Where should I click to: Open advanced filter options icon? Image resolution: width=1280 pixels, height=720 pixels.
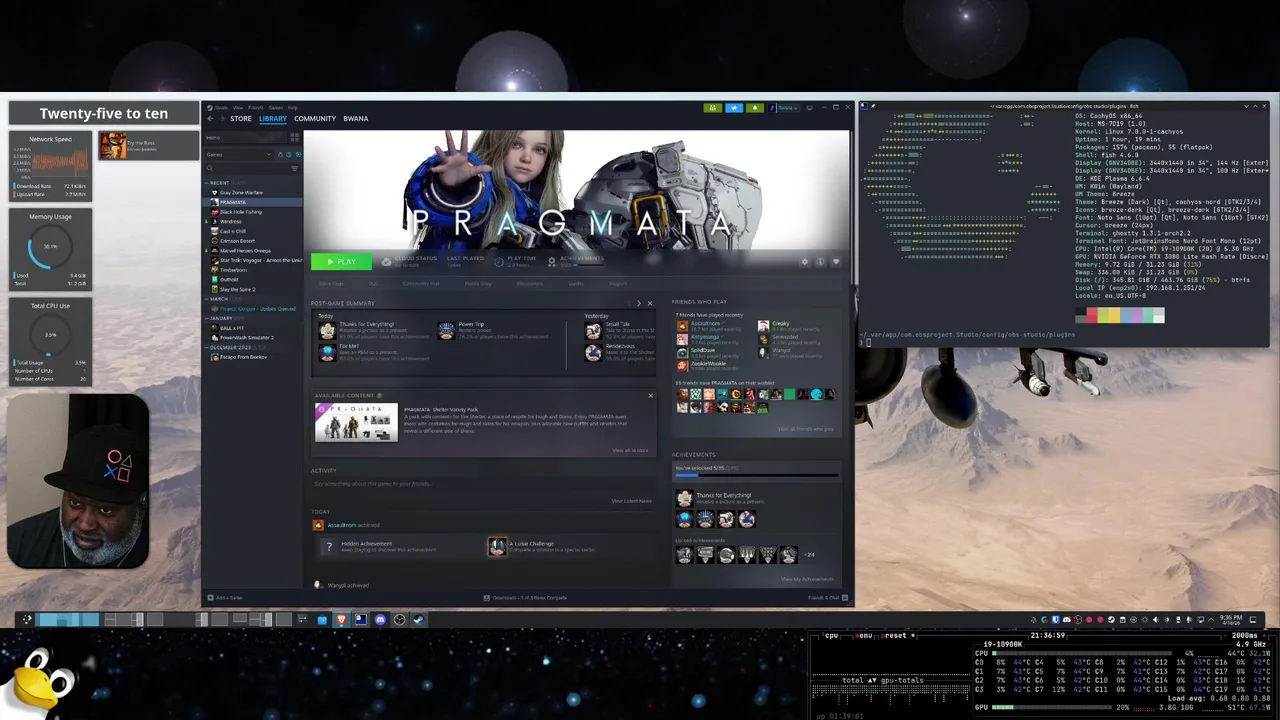click(295, 168)
